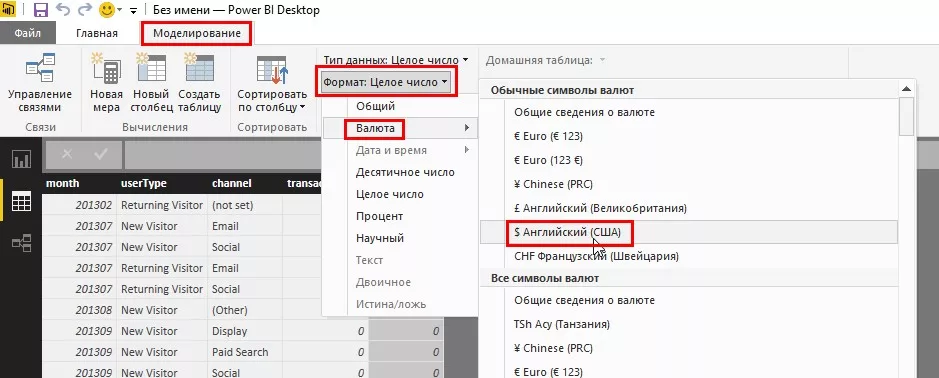Open the Relationships view in sidebar
The height and width of the screenshot is (378, 939).
[21, 243]
